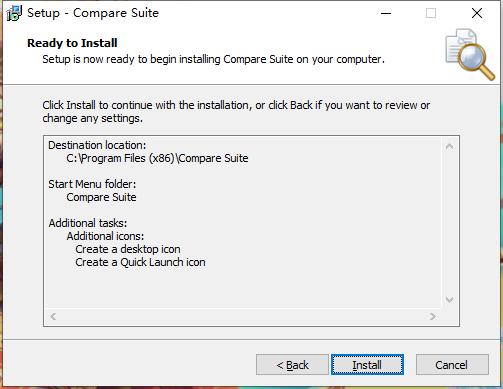Click the scroll up arrow in summary box
503x389 pixels.
click(449, 146)
